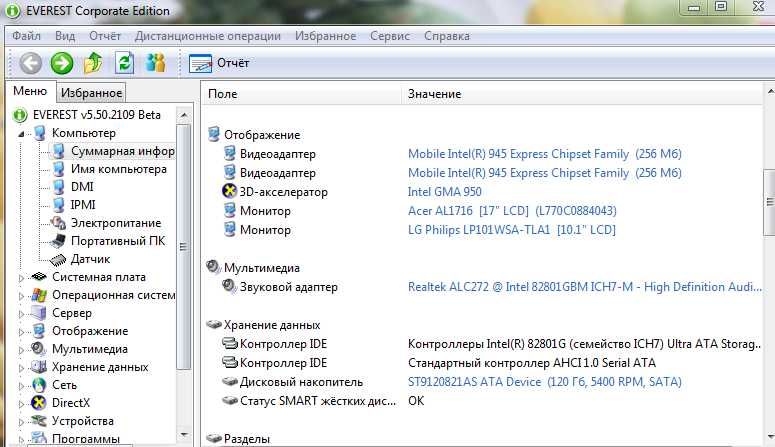This screenshot has width=775, height=447.
Task: Switch to the Меню tab
Action: tap(30, 91)
